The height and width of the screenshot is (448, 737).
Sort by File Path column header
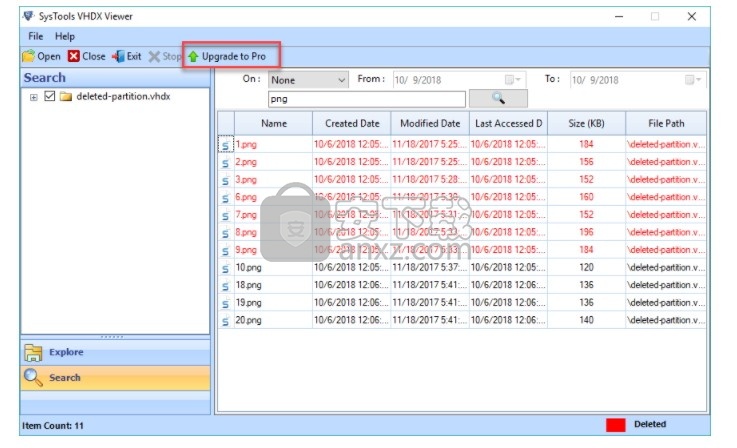[666, 124]
